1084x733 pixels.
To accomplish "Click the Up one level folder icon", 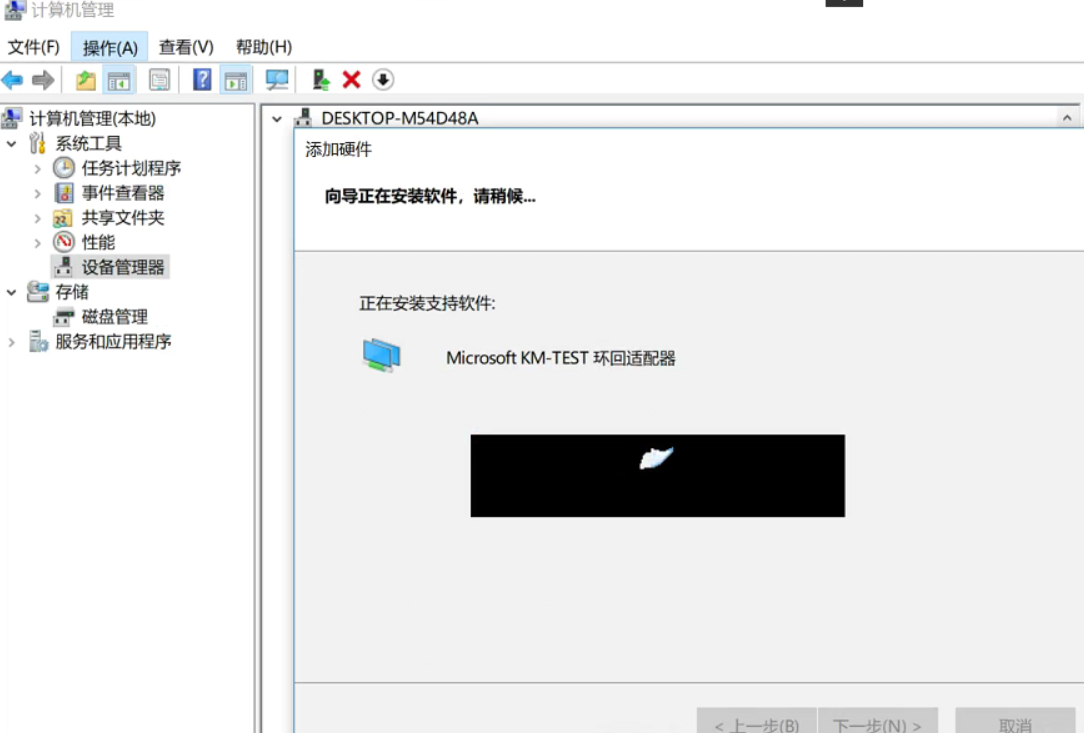I will click(x=86, y=80).
